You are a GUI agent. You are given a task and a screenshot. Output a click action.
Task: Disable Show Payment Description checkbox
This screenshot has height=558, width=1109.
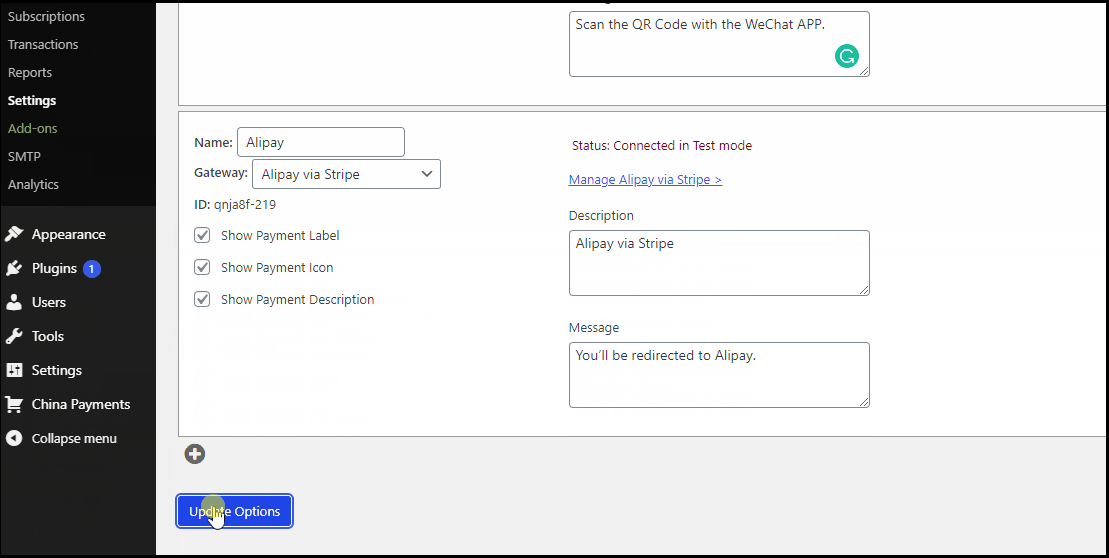point(202,299)
